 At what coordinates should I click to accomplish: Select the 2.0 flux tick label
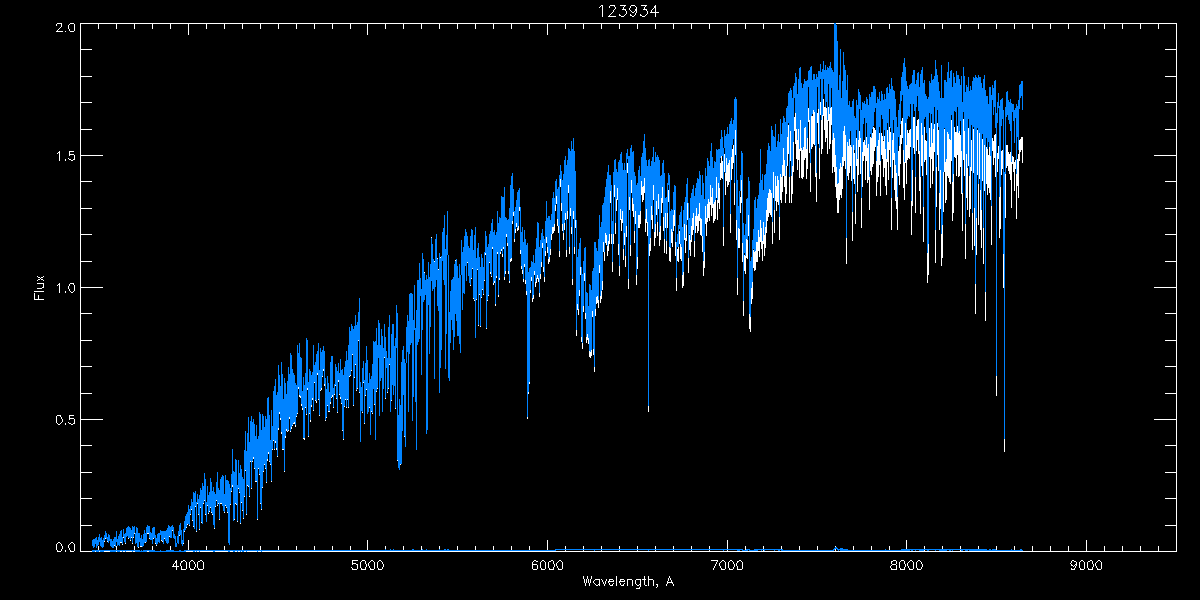[65, 28]
